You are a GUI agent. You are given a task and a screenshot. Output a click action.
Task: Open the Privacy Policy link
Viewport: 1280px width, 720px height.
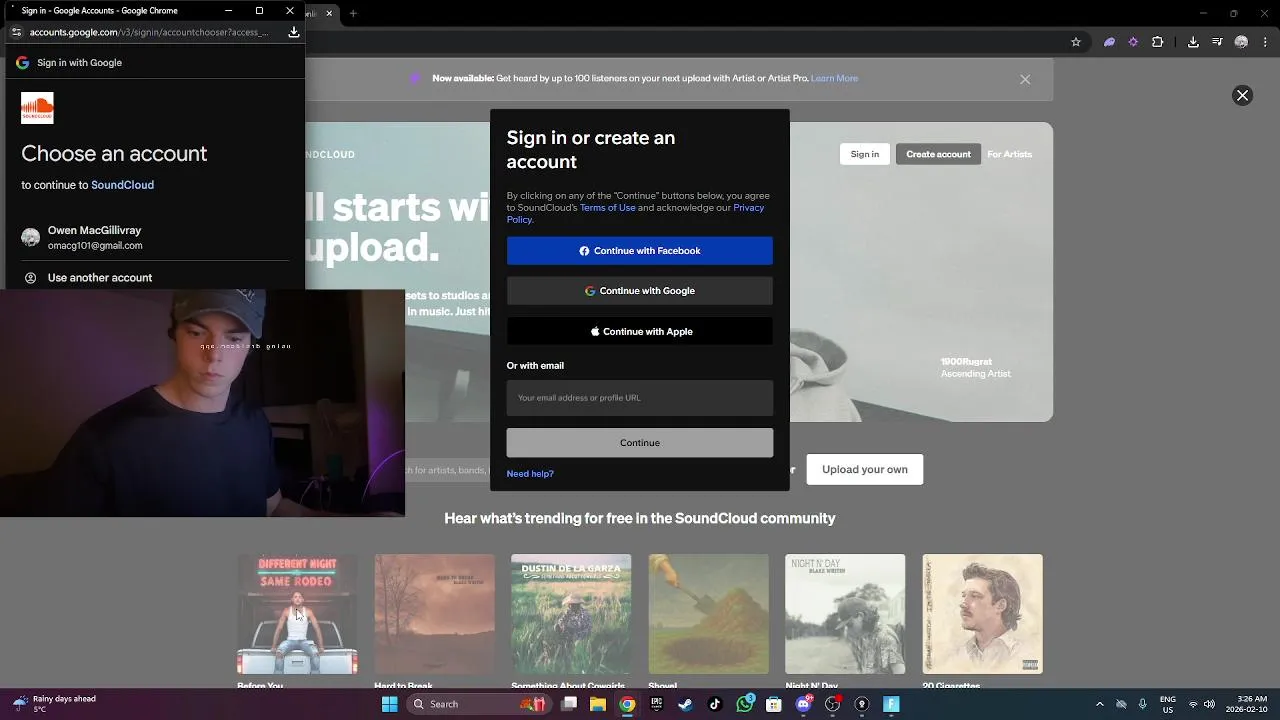(635, 214)
